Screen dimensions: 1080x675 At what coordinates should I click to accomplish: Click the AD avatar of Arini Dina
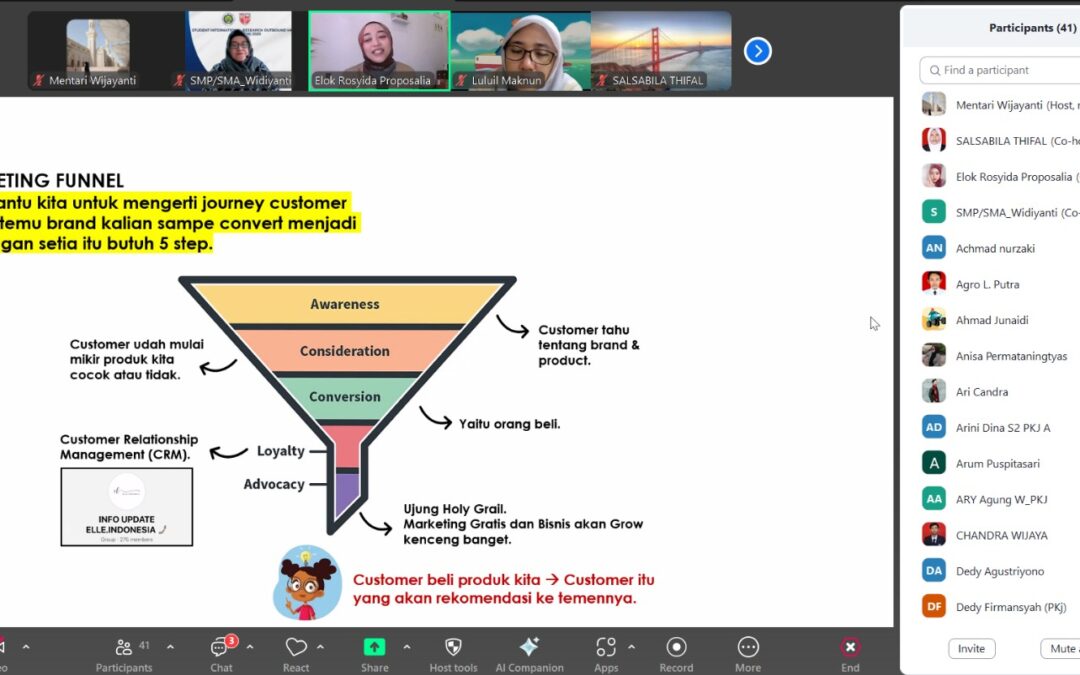point(934,427)
